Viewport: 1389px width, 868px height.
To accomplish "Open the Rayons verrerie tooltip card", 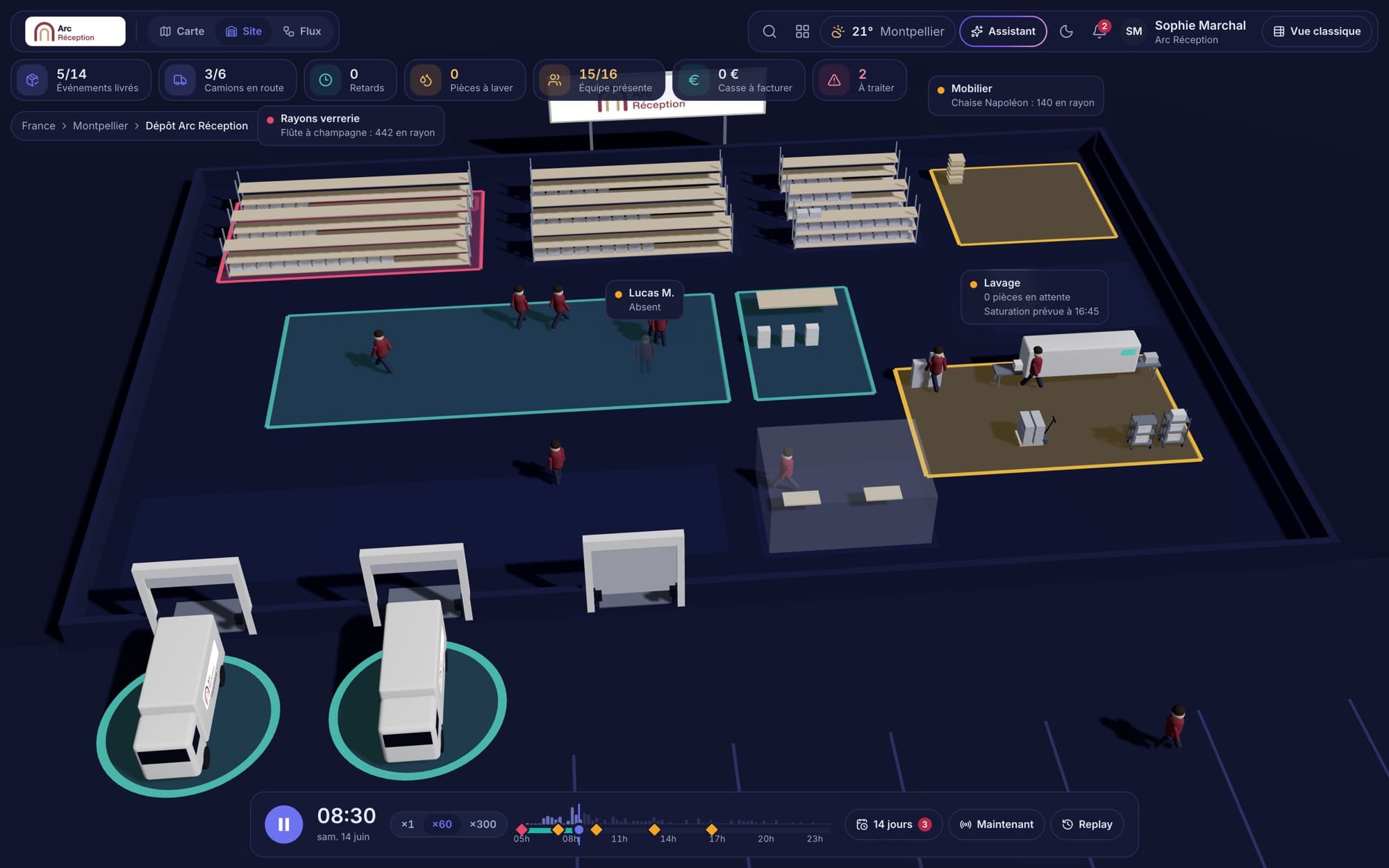I will point(351,126).
